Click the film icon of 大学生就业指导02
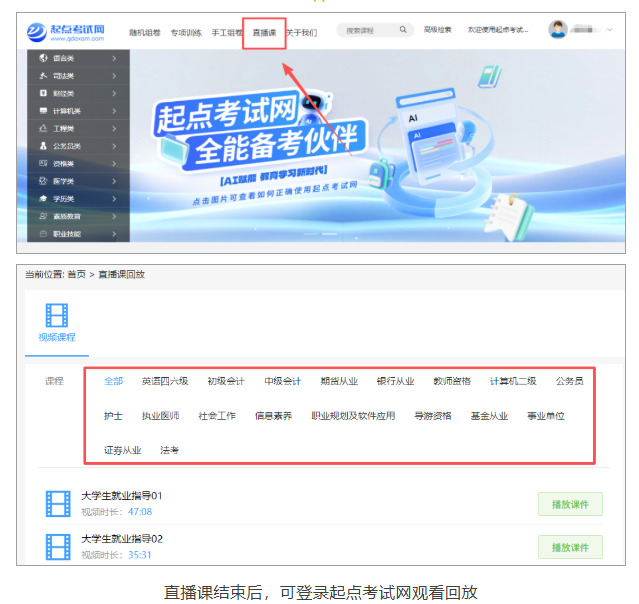The height and width of the screenshot is (604, 639). tap(58, 547)
